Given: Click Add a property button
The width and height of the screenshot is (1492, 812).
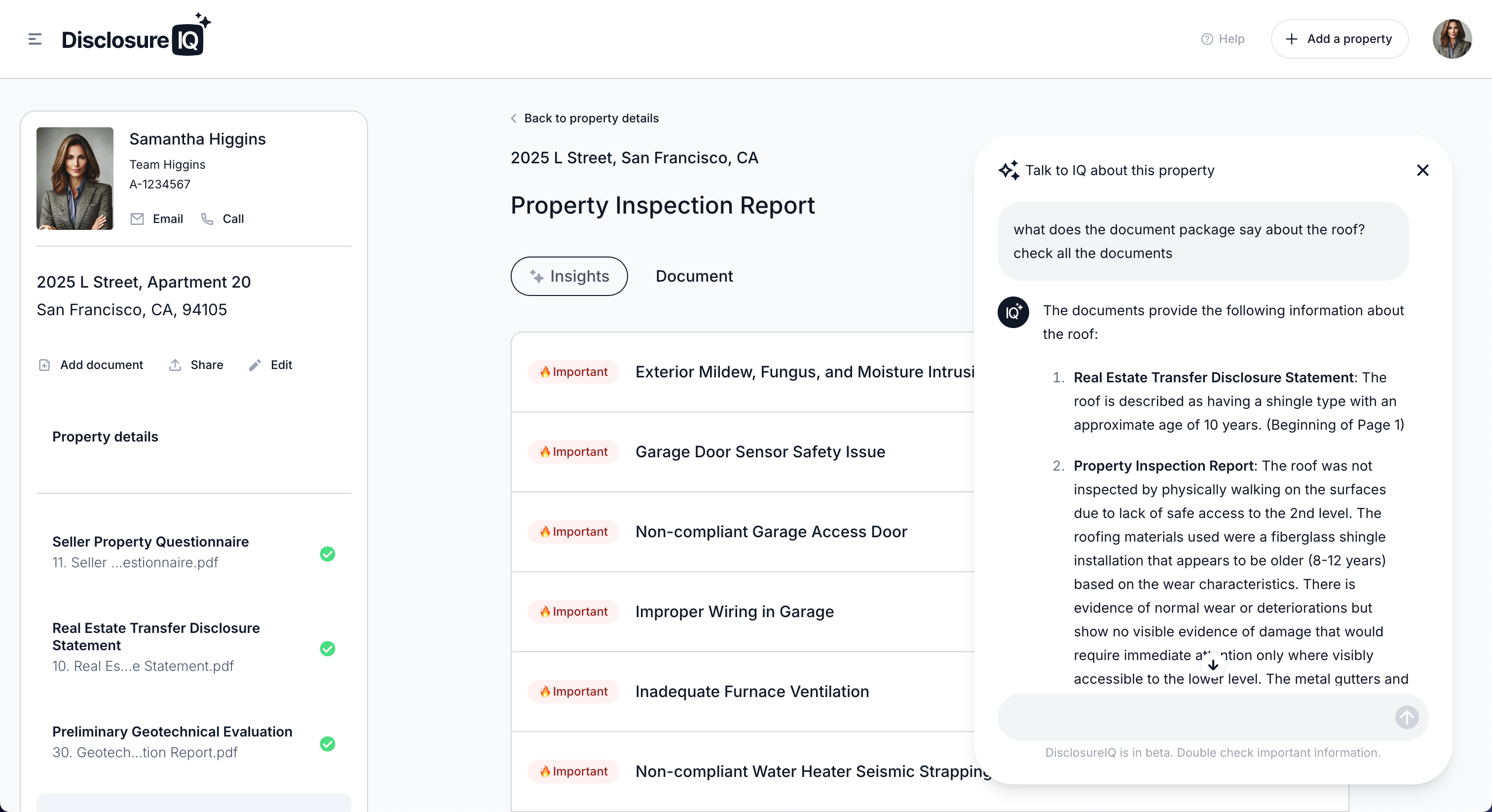Looking at the screenshot, I should click(1339, 39).
